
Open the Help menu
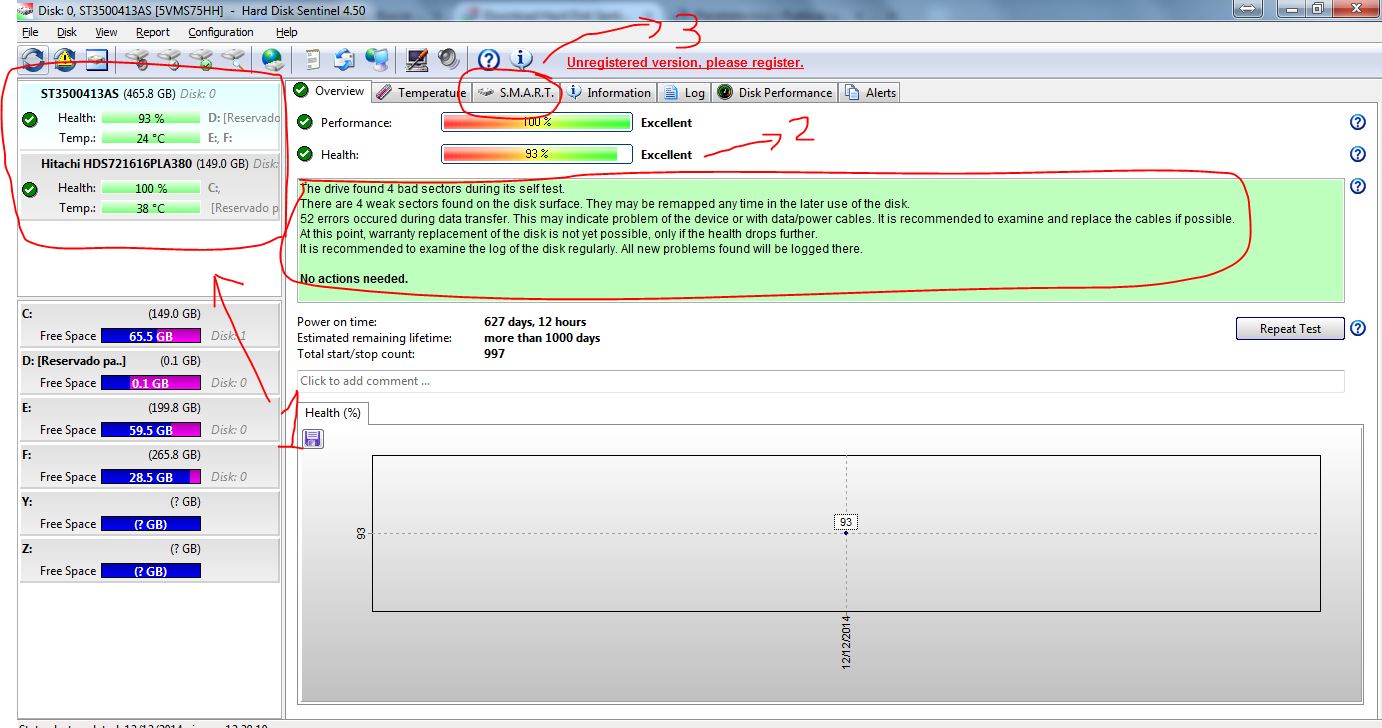click(x=286, y=32)
